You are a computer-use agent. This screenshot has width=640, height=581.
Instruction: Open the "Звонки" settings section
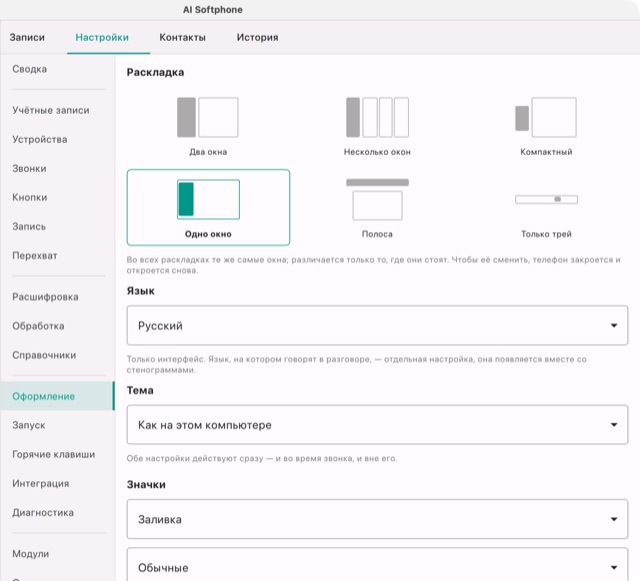click(x=58, y=168)
